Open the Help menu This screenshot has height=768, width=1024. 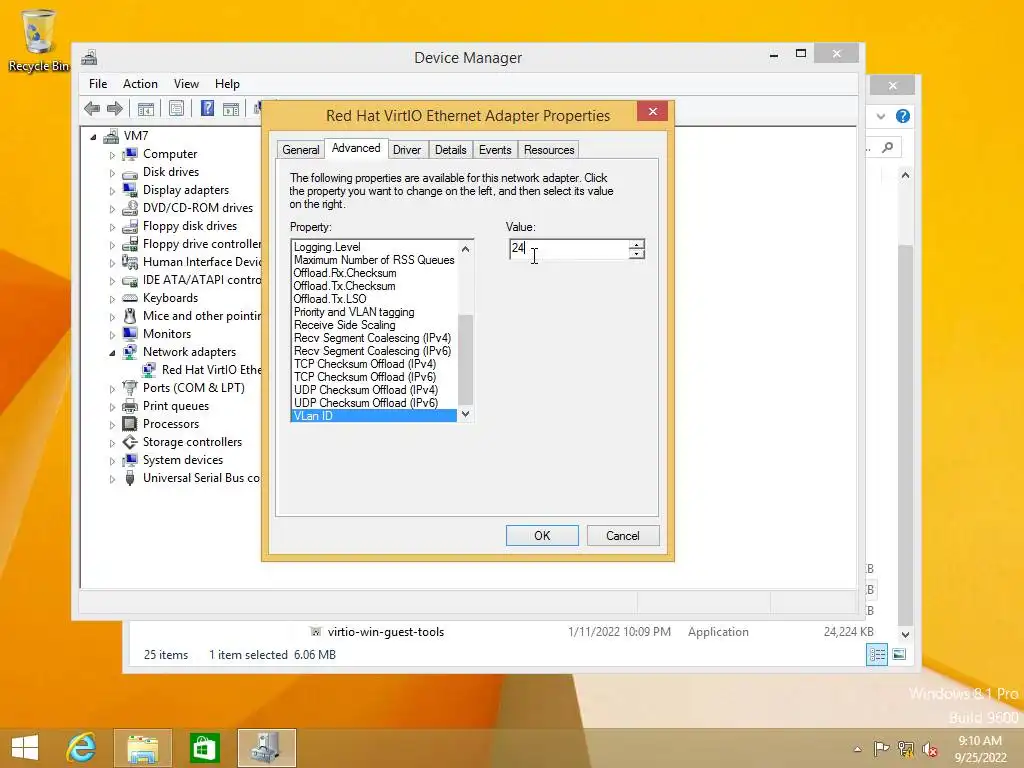pos(227,84)
